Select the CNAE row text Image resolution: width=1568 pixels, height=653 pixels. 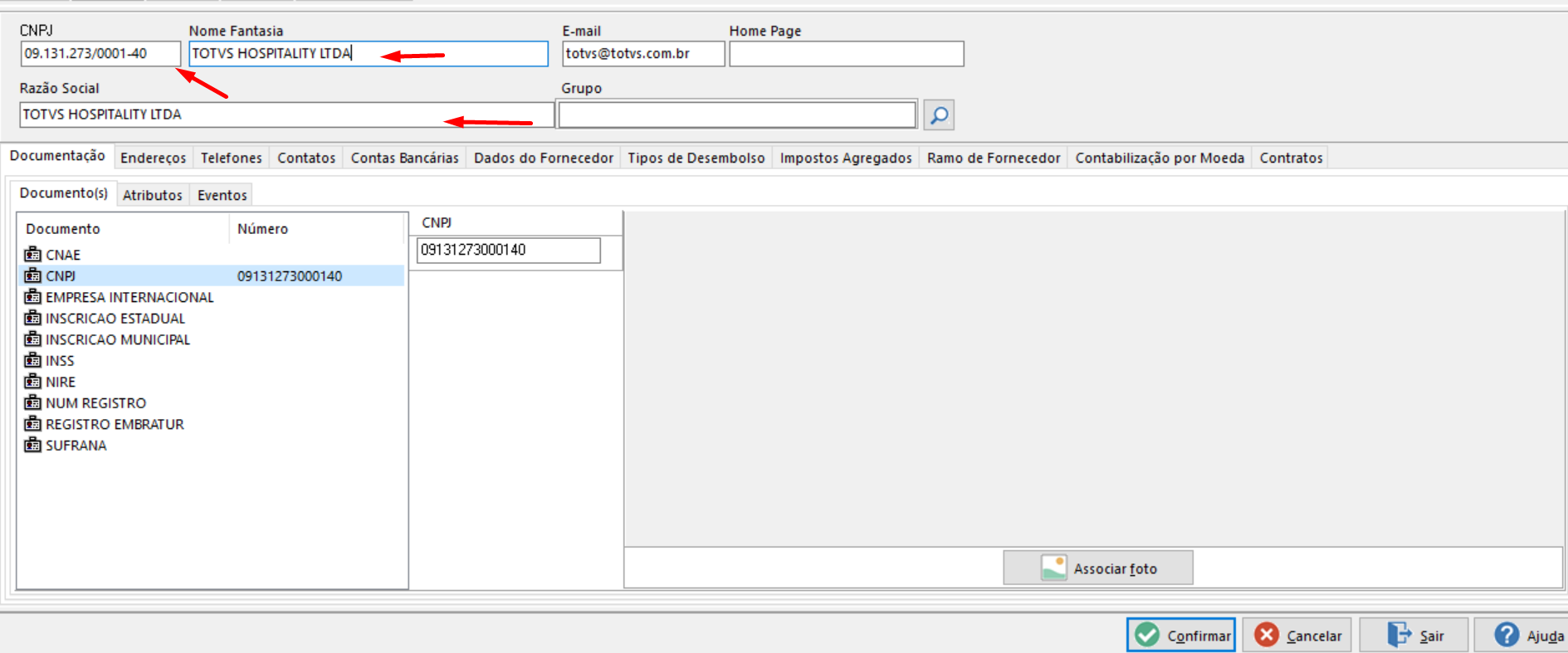[x=63, y=255]
